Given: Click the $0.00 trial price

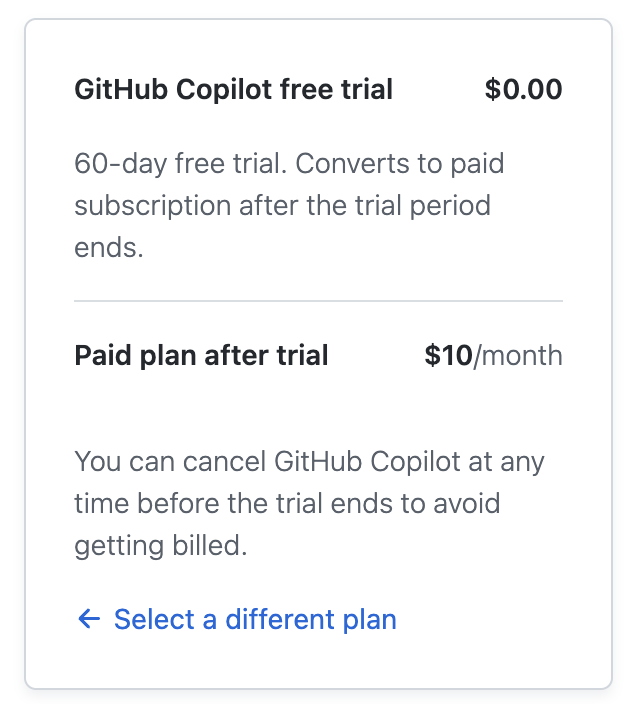Looking at the screenshot, I should 523,90.
